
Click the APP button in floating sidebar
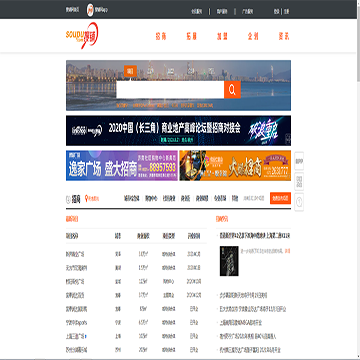[299, 161]
